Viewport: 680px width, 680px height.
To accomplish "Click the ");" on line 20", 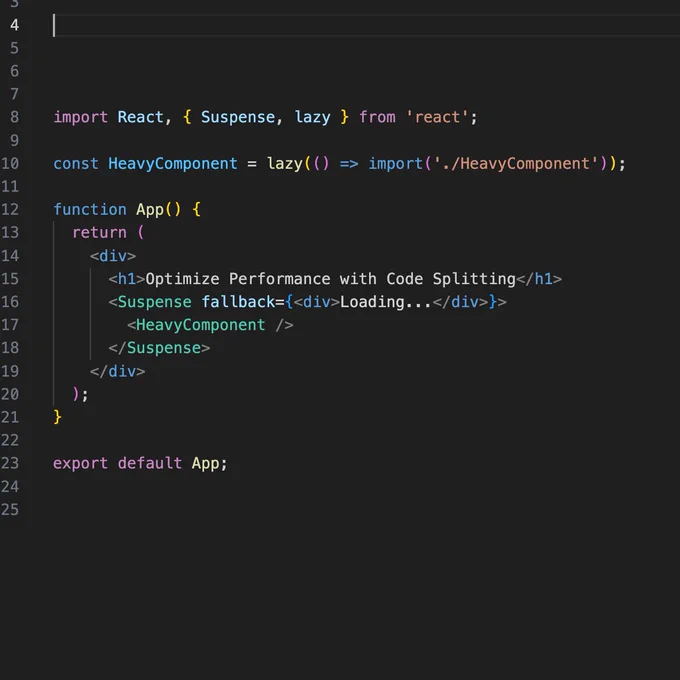I will click(x=80, y=394).
